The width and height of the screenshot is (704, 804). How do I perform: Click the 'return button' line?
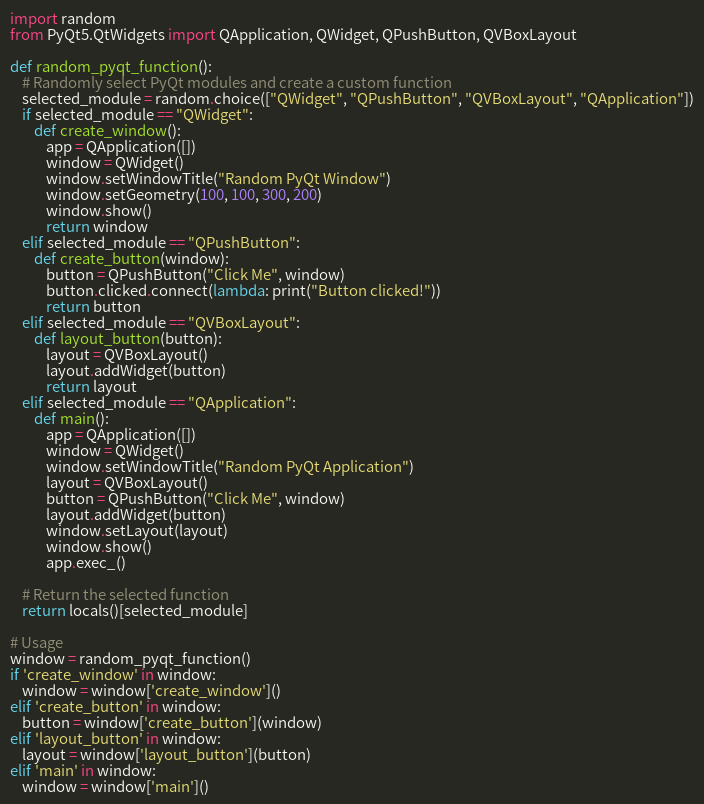pos(93,307)
